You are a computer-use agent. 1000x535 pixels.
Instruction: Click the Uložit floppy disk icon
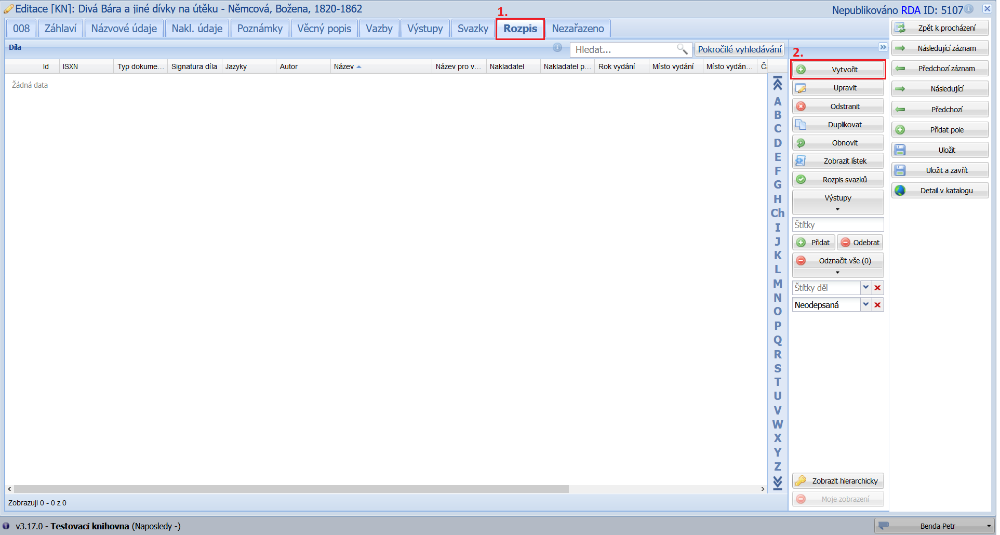[900, 149]
